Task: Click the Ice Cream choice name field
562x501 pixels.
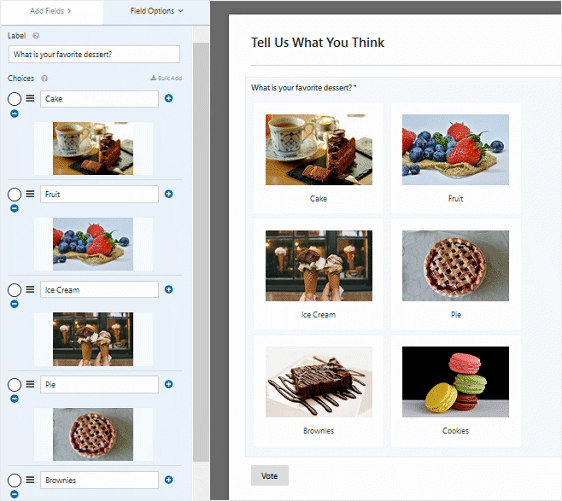Action: tap(99, 290)
